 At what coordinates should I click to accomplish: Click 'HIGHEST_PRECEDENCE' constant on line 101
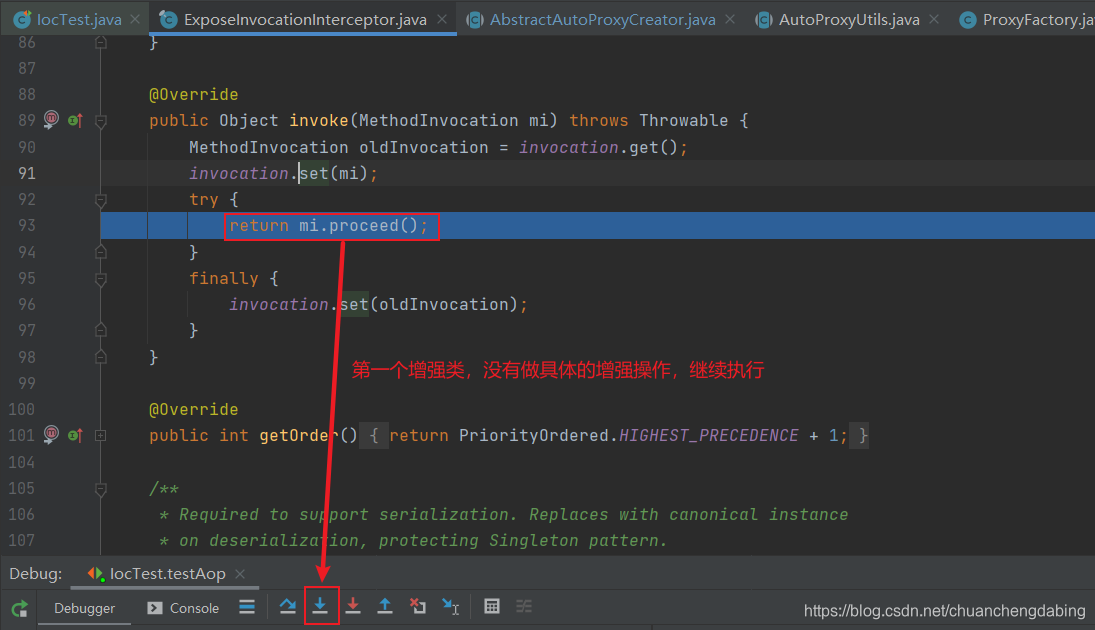click(x=708, y=435)
